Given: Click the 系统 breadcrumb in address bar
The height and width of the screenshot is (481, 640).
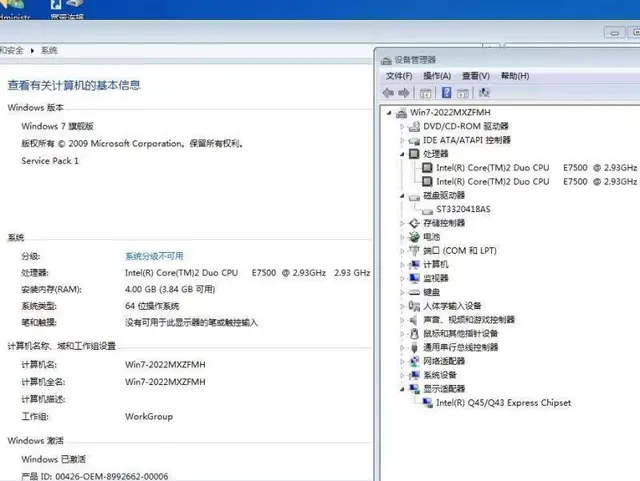Looking at the screenshot, I should 49,50.
